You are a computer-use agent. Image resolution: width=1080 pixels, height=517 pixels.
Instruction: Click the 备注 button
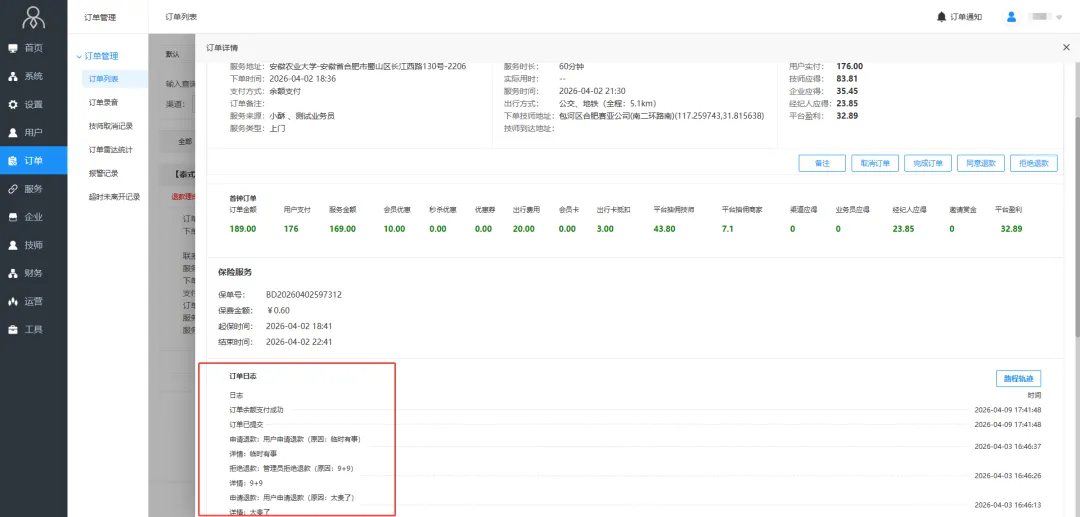coord(822,163)
